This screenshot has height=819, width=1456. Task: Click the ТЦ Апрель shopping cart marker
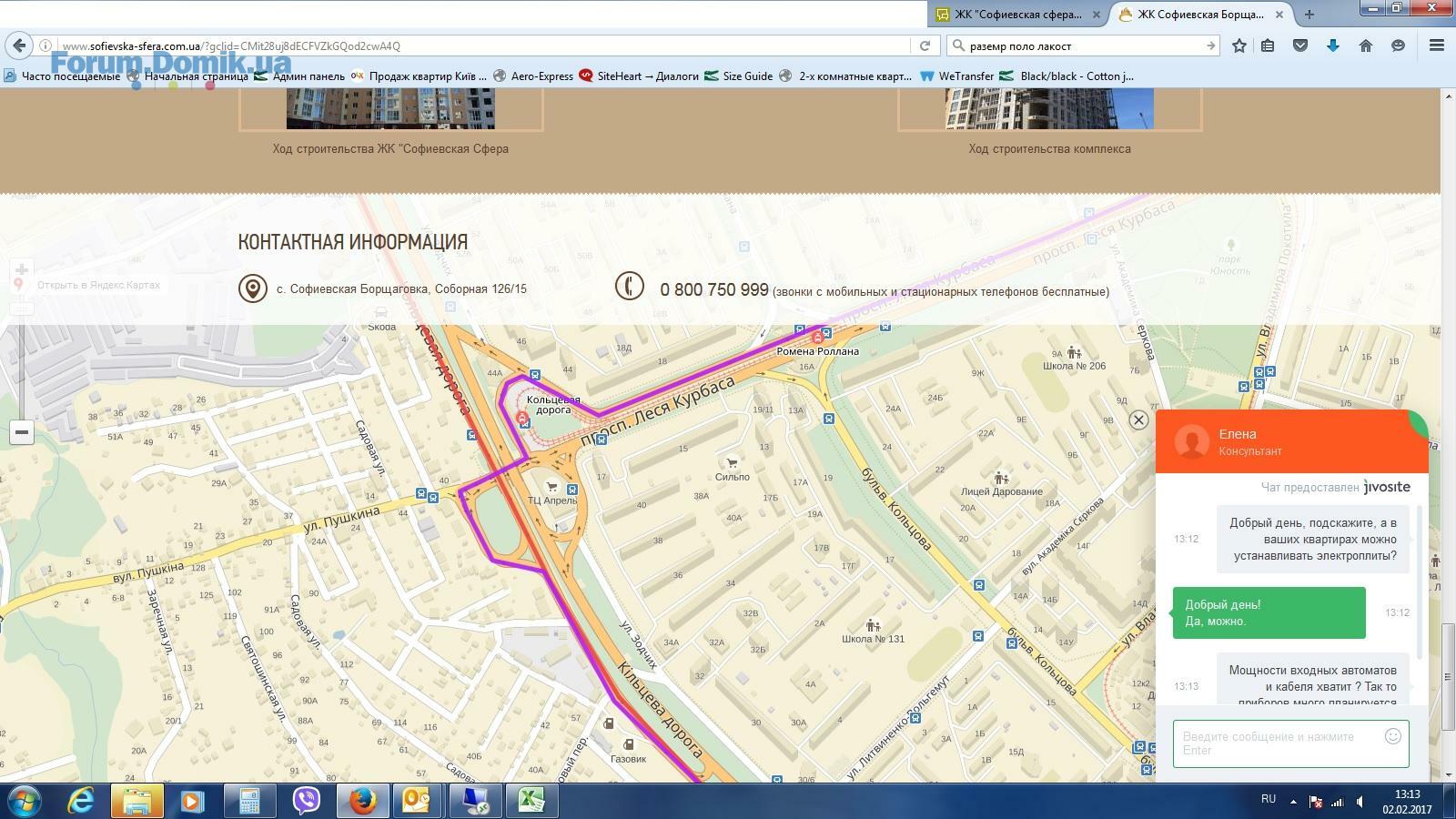tap(551, 487)
